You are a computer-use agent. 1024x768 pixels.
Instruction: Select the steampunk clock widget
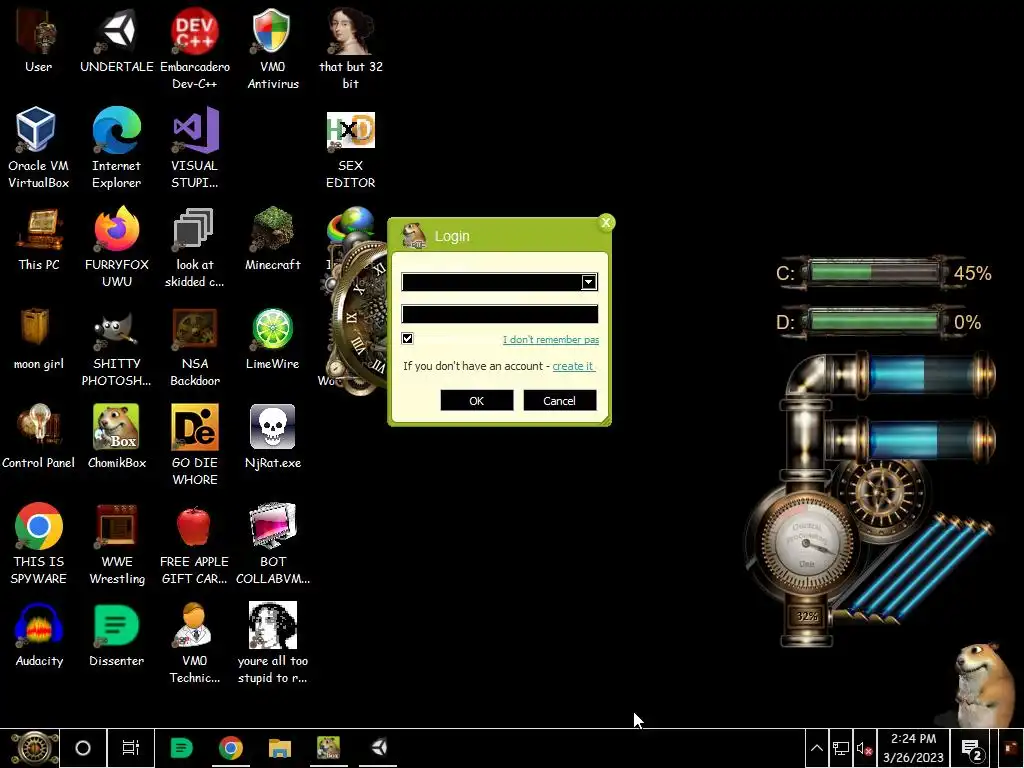359,317
